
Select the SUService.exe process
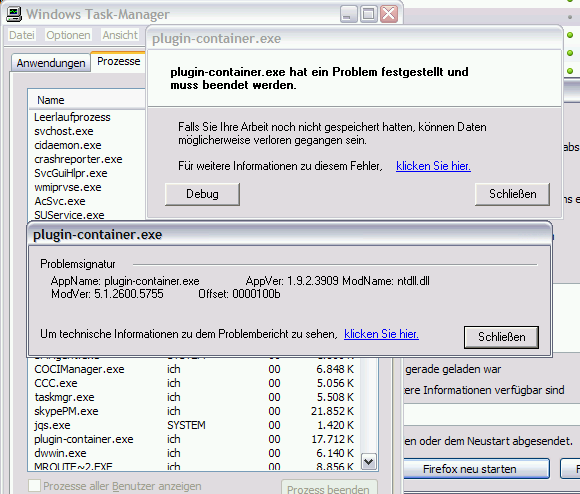[69, 215]
